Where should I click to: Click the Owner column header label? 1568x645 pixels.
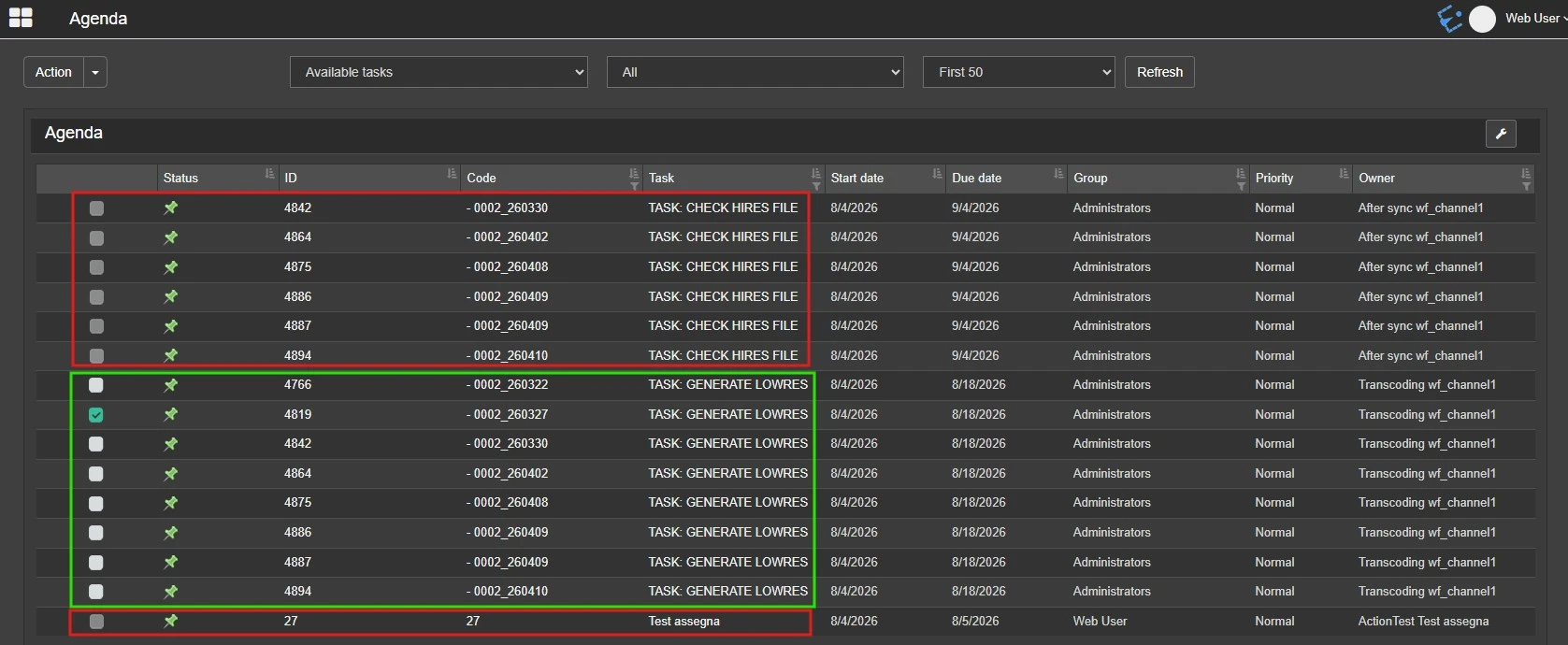tap(1376, 178)
